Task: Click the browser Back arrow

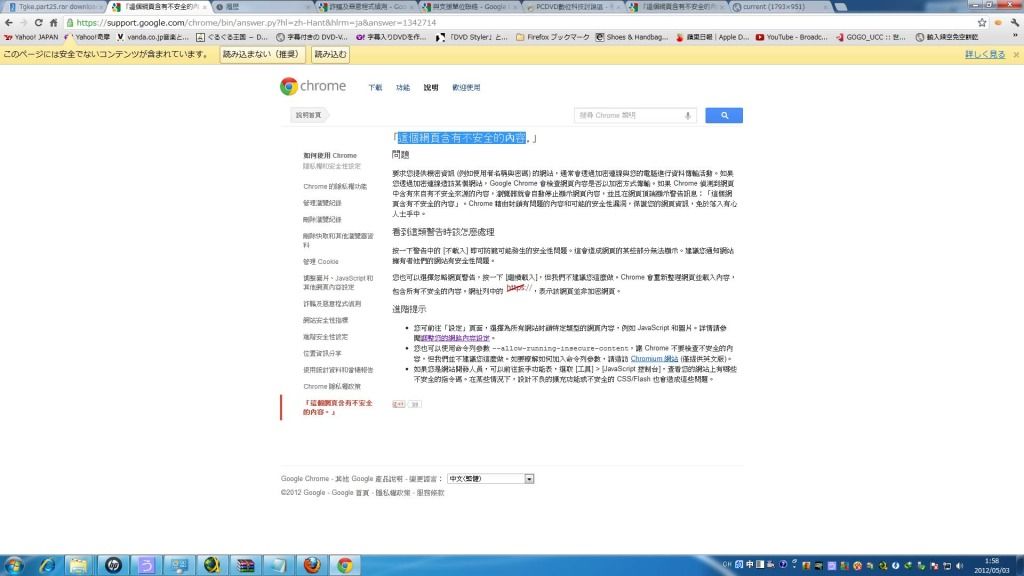Action: tap(8, 23)
